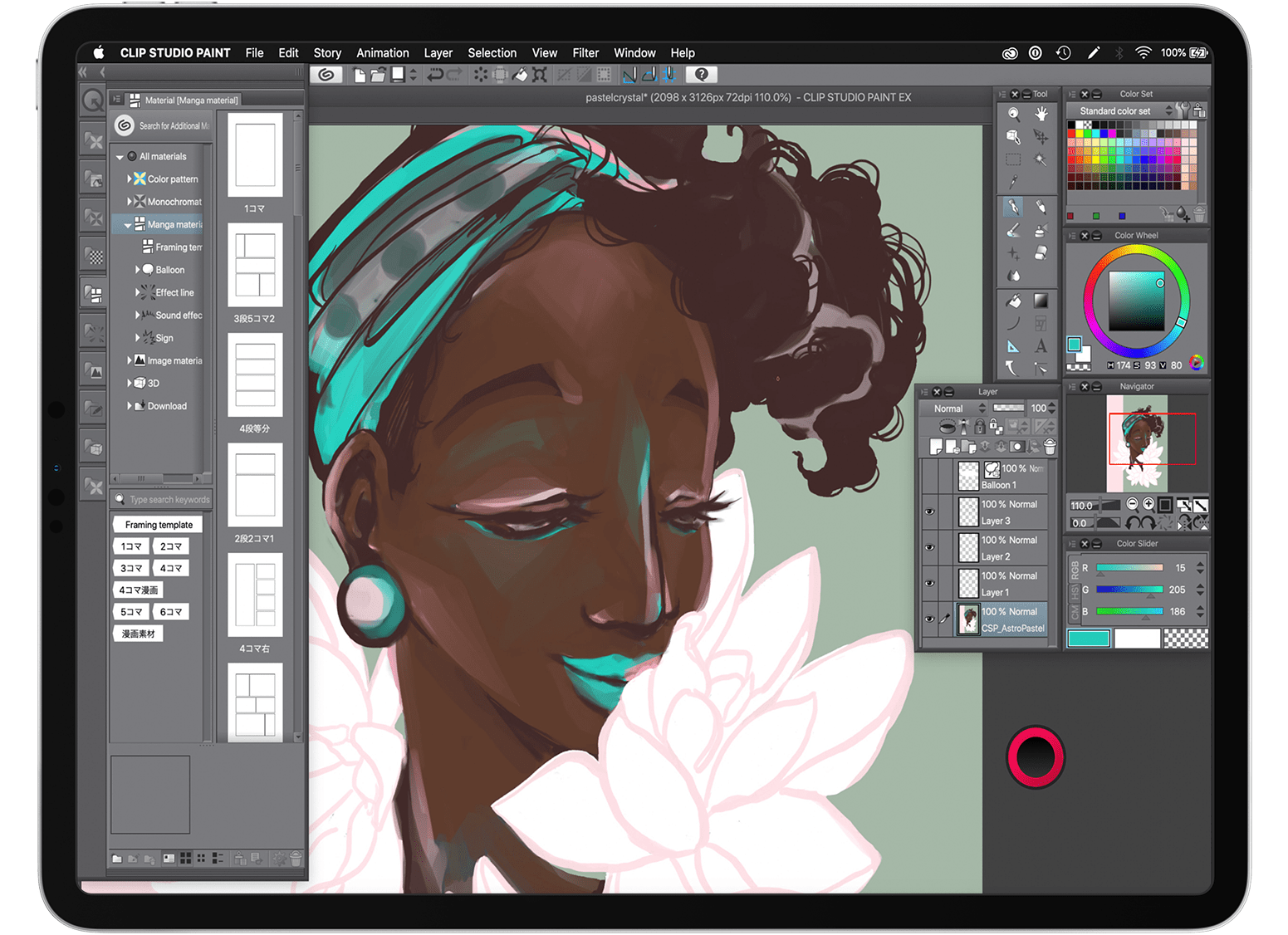This screenshot has width=1288, height=935.
Task: Select the Auto select magic wand tool
Action: coord(1041,159)
